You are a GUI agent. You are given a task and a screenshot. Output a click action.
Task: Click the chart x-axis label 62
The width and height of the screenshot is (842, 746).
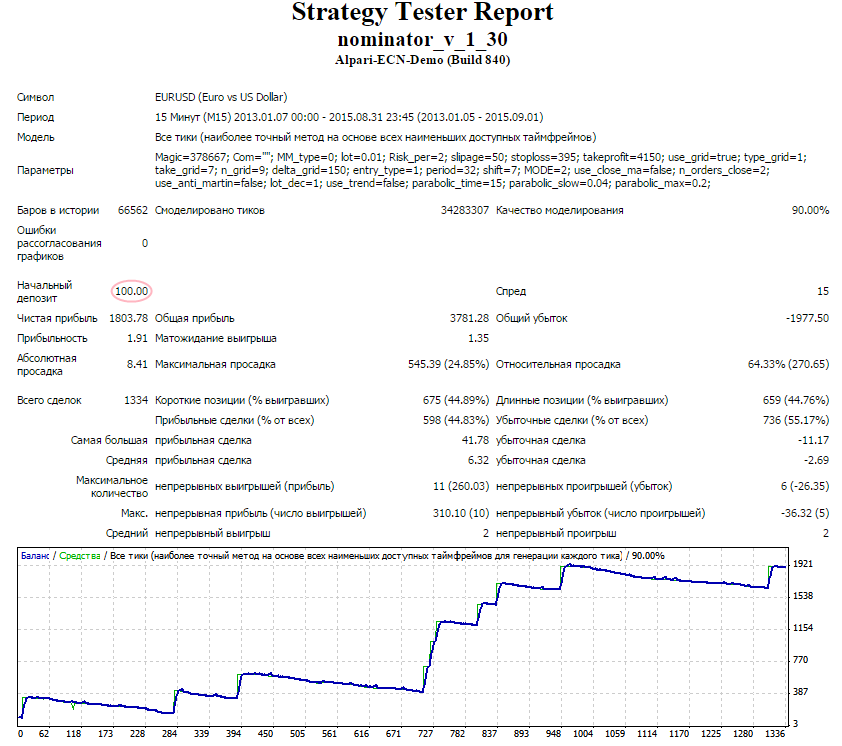(43, 734)
